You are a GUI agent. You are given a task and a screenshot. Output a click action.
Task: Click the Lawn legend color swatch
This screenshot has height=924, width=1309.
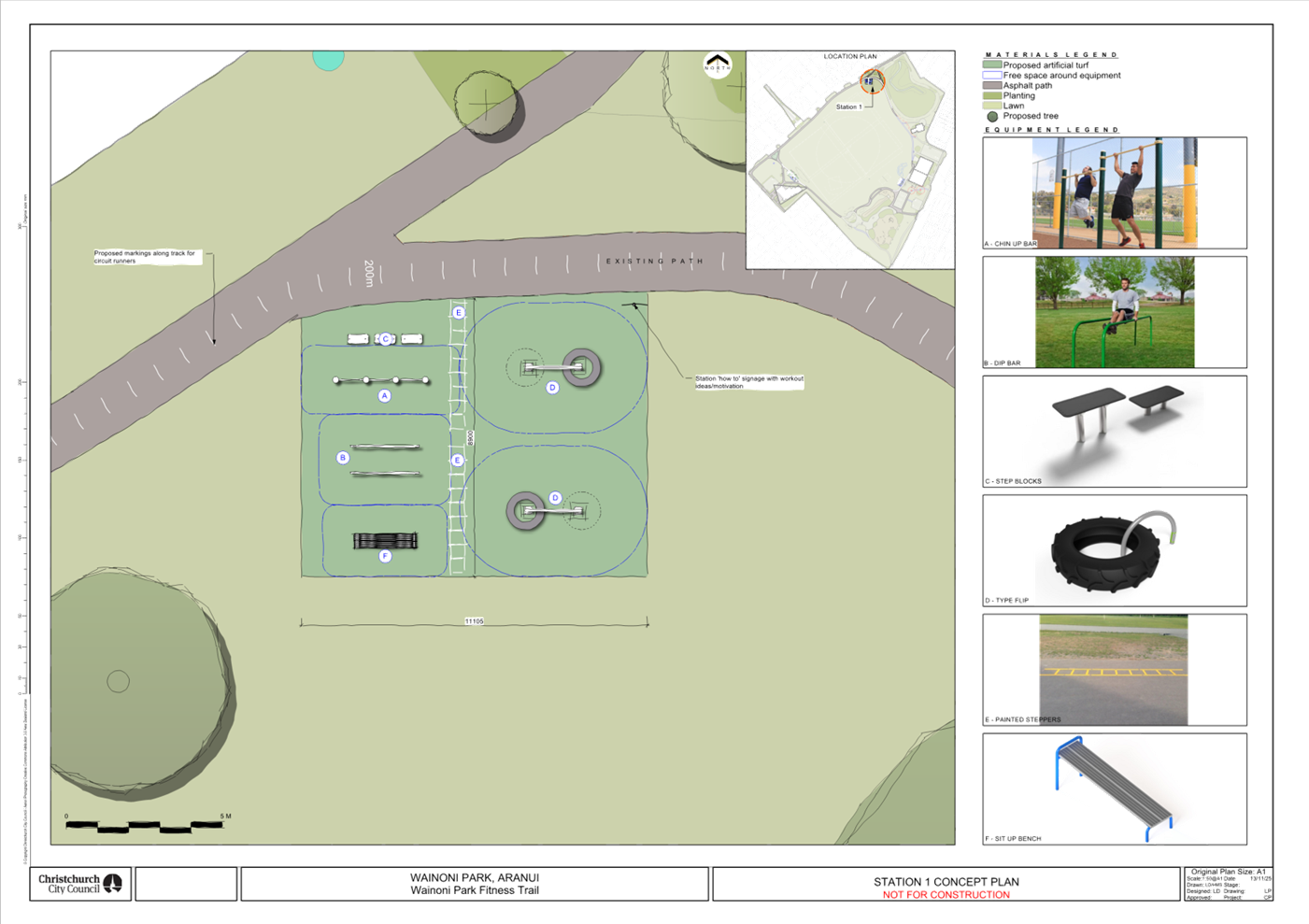(991, 107)
